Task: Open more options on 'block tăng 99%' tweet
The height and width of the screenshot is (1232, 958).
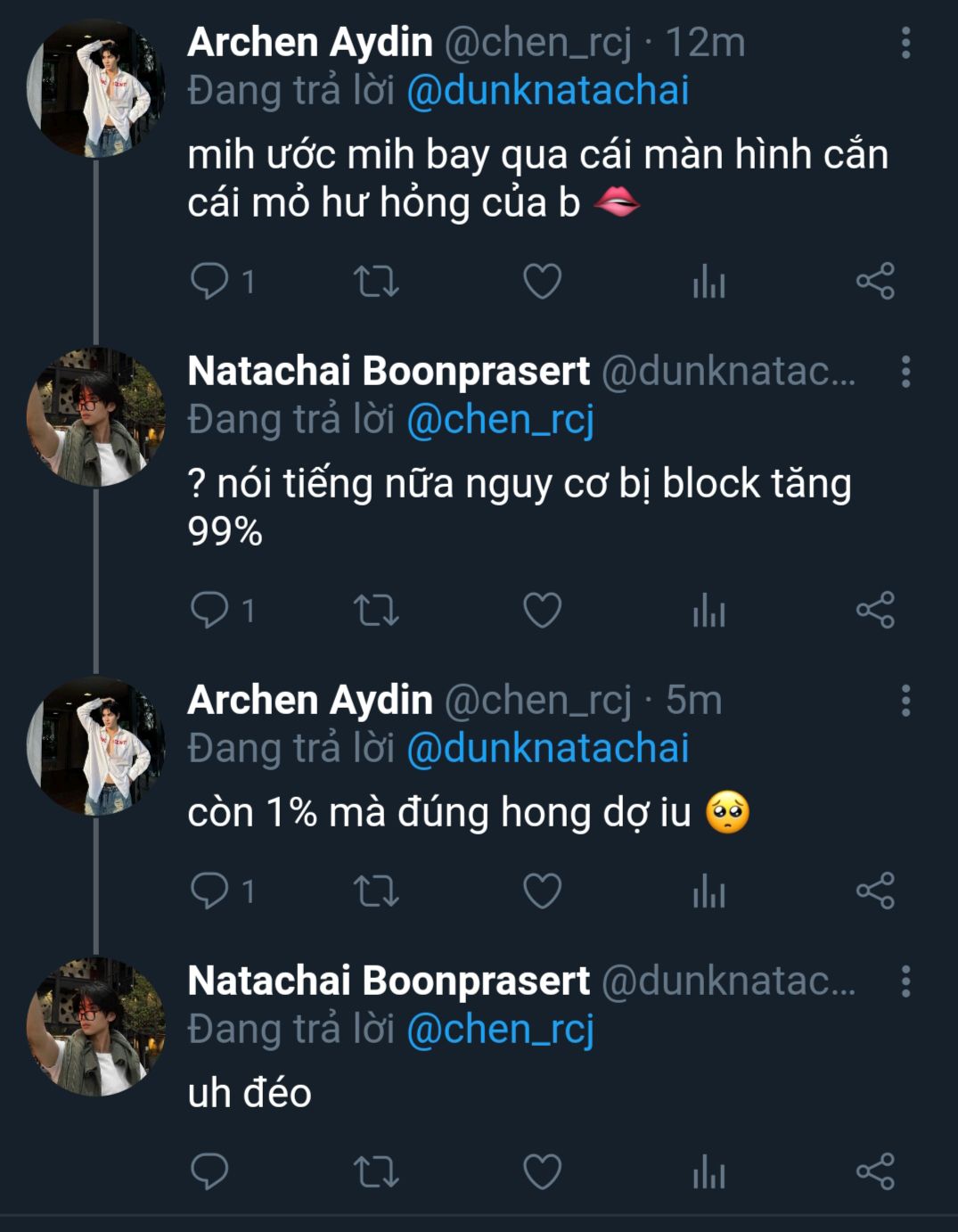Action: point(905,372)
